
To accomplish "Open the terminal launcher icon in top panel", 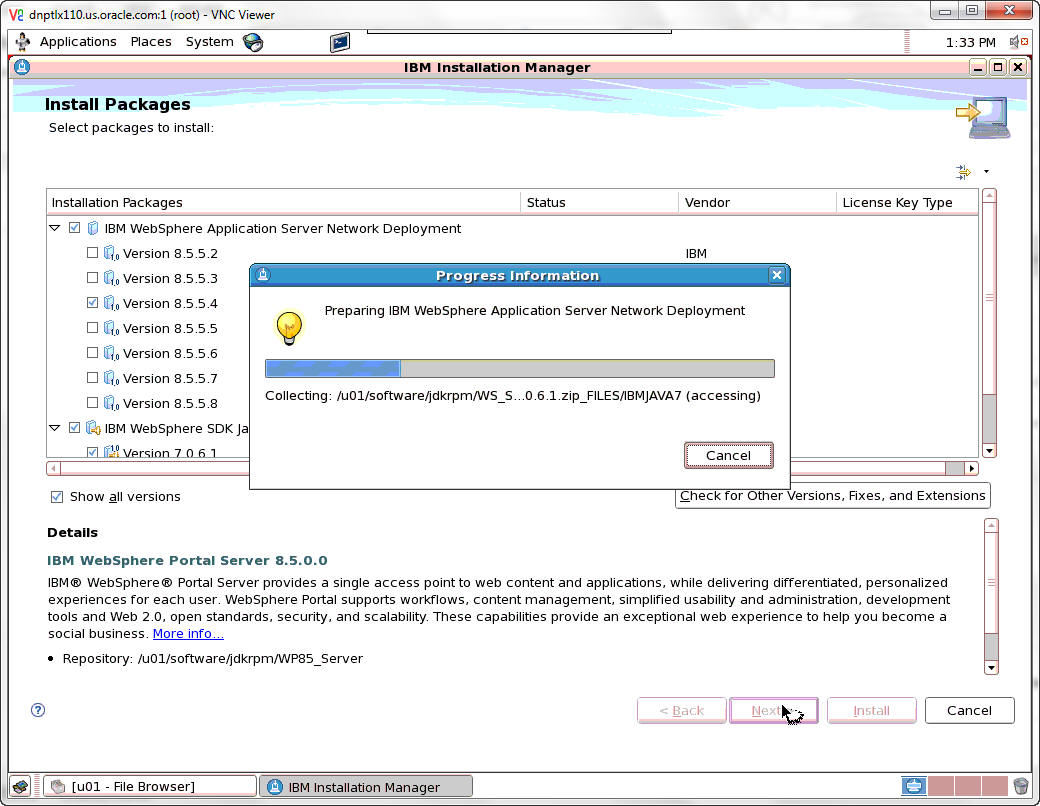I will tap(340, 42).
